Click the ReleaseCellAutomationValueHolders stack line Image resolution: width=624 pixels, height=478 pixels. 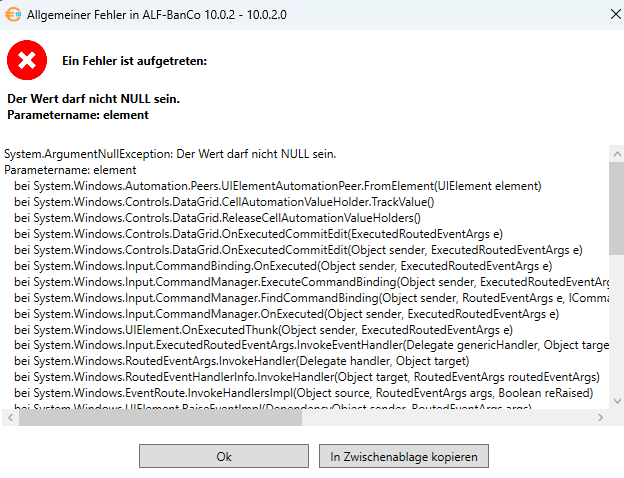217,218
